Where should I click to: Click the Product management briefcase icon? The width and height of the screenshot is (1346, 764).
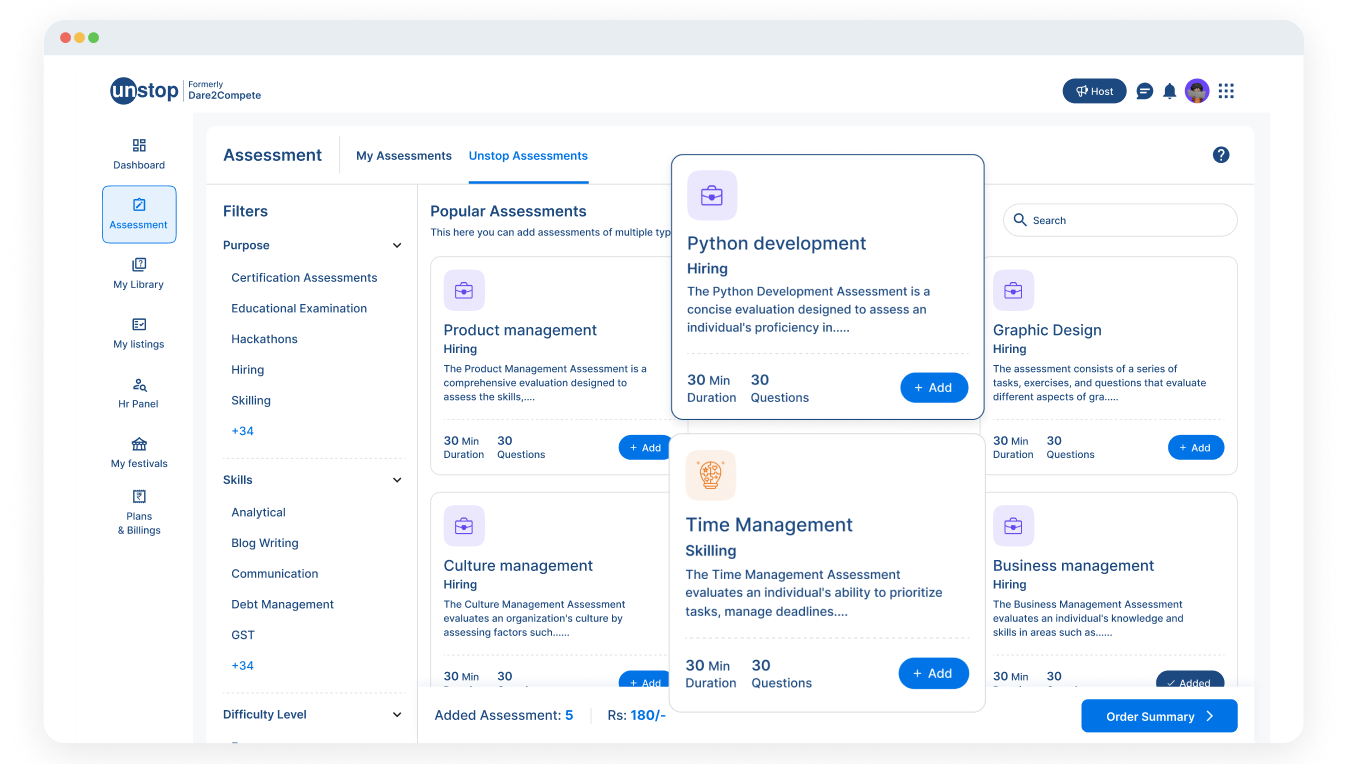pyautogui.click(x=464, y=290)
